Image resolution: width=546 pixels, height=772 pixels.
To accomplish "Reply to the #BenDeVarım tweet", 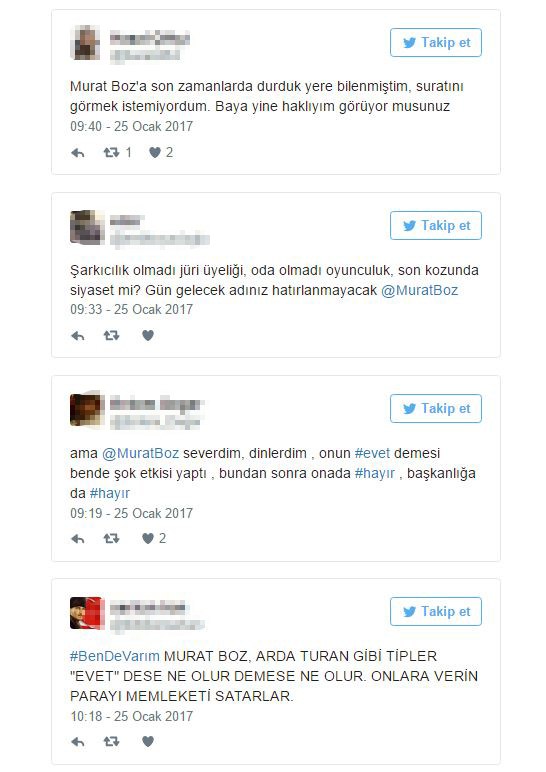I will (x=78, y=742).
